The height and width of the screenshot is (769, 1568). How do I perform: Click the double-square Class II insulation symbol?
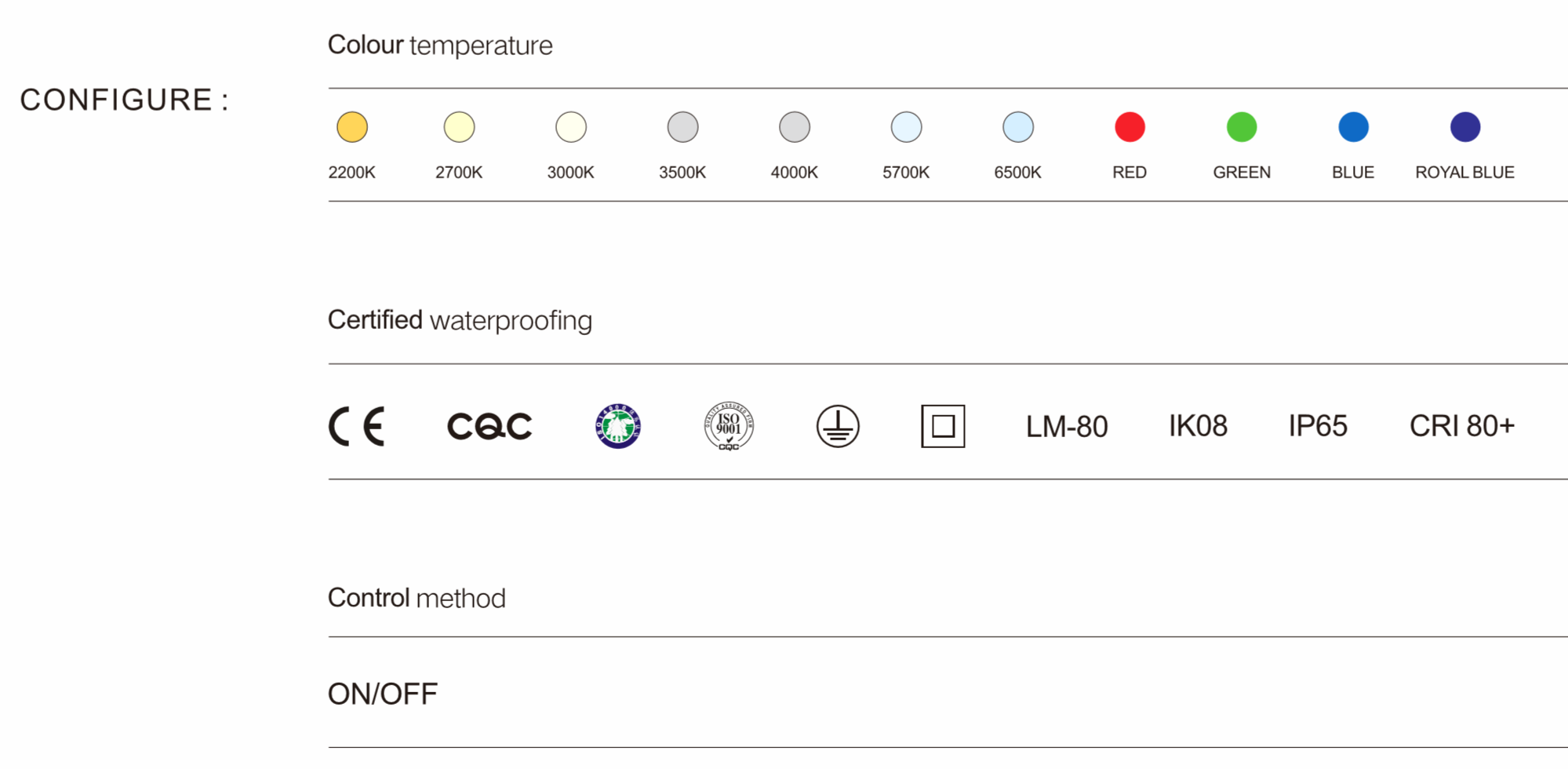click(x=943, y=426)
